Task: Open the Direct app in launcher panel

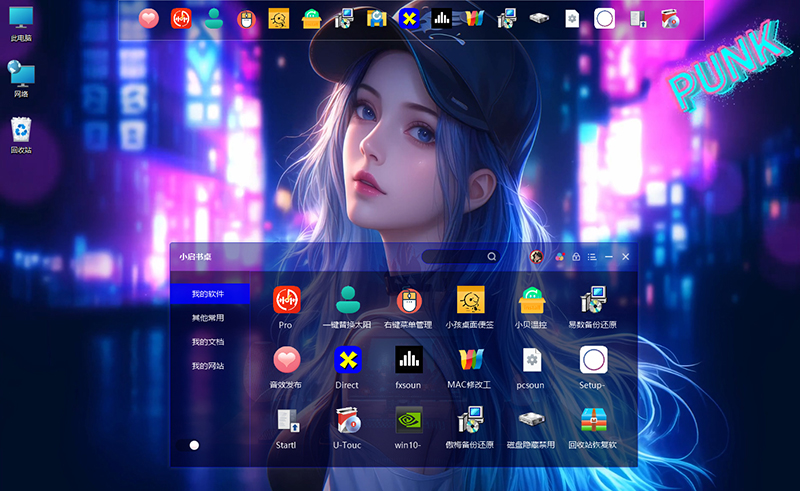Action: tap(347, 360)
